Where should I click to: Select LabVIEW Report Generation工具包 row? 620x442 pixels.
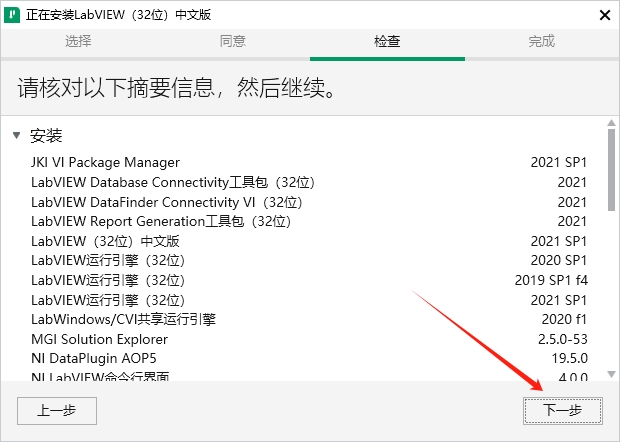309,221
